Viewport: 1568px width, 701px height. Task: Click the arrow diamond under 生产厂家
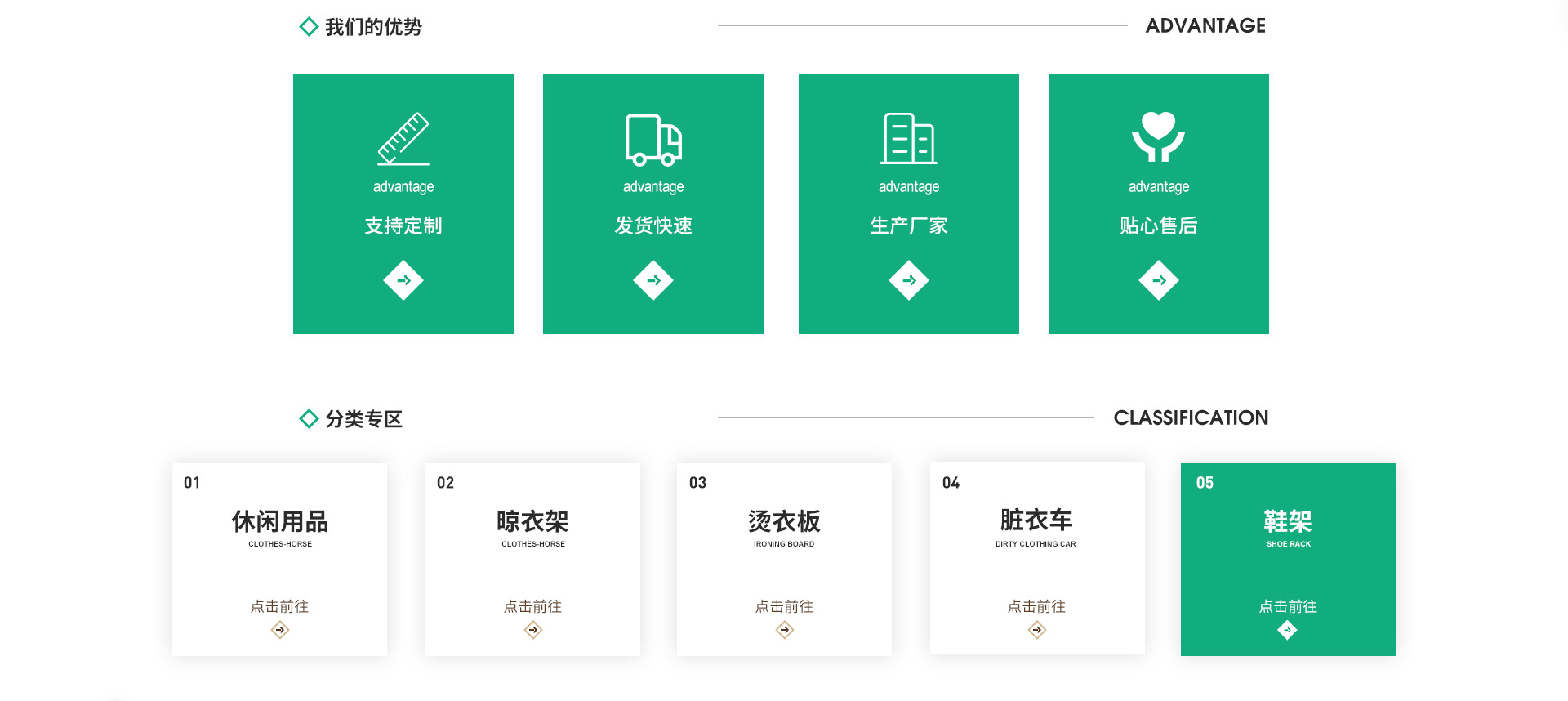pos(909,280)
